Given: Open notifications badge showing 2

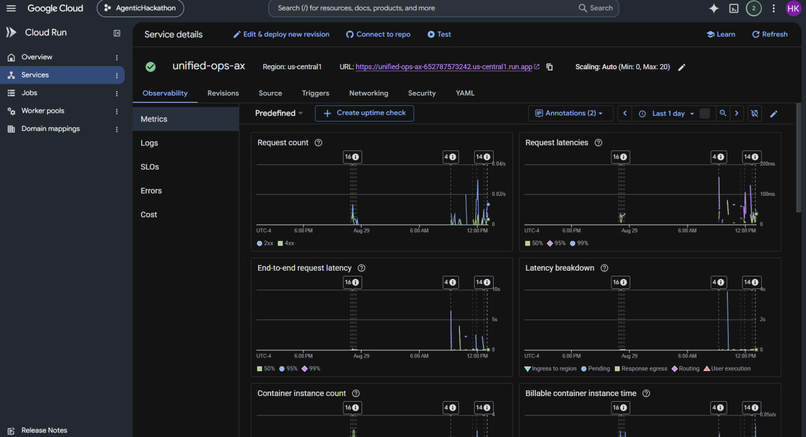Looking at the screenshot, I should (x=753, y=8).
